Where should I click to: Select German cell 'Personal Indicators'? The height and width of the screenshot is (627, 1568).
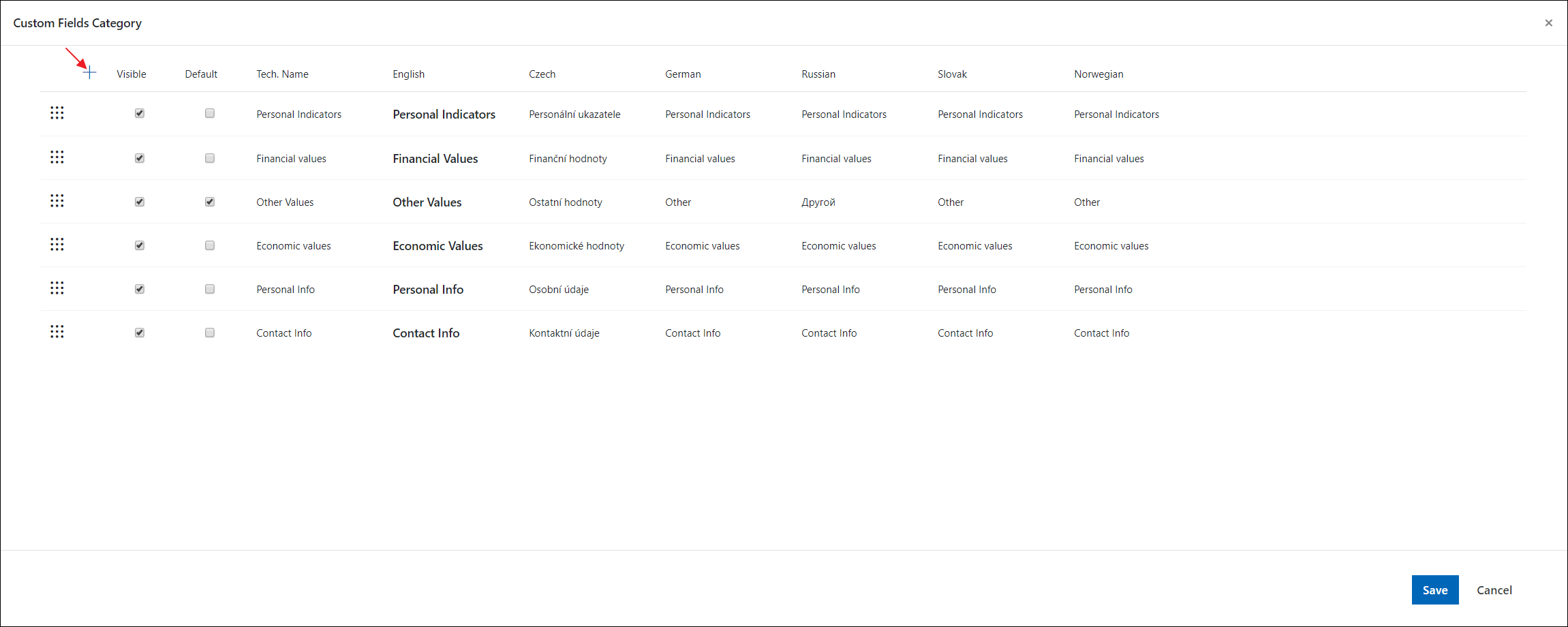click(707, 114)
